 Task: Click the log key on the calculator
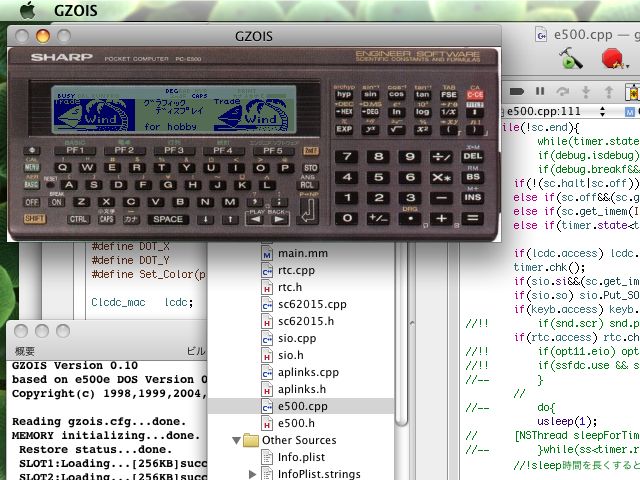tap(422, 112)
